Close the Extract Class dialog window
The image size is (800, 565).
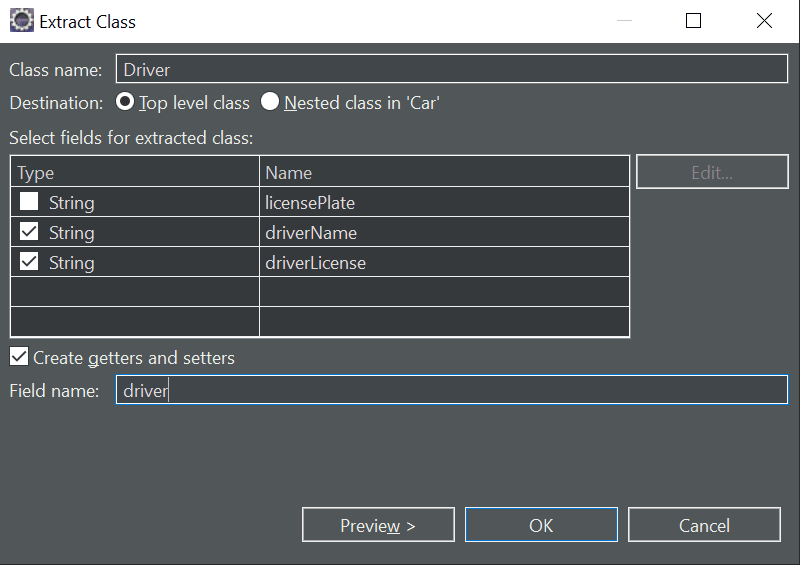pos(764,20)
